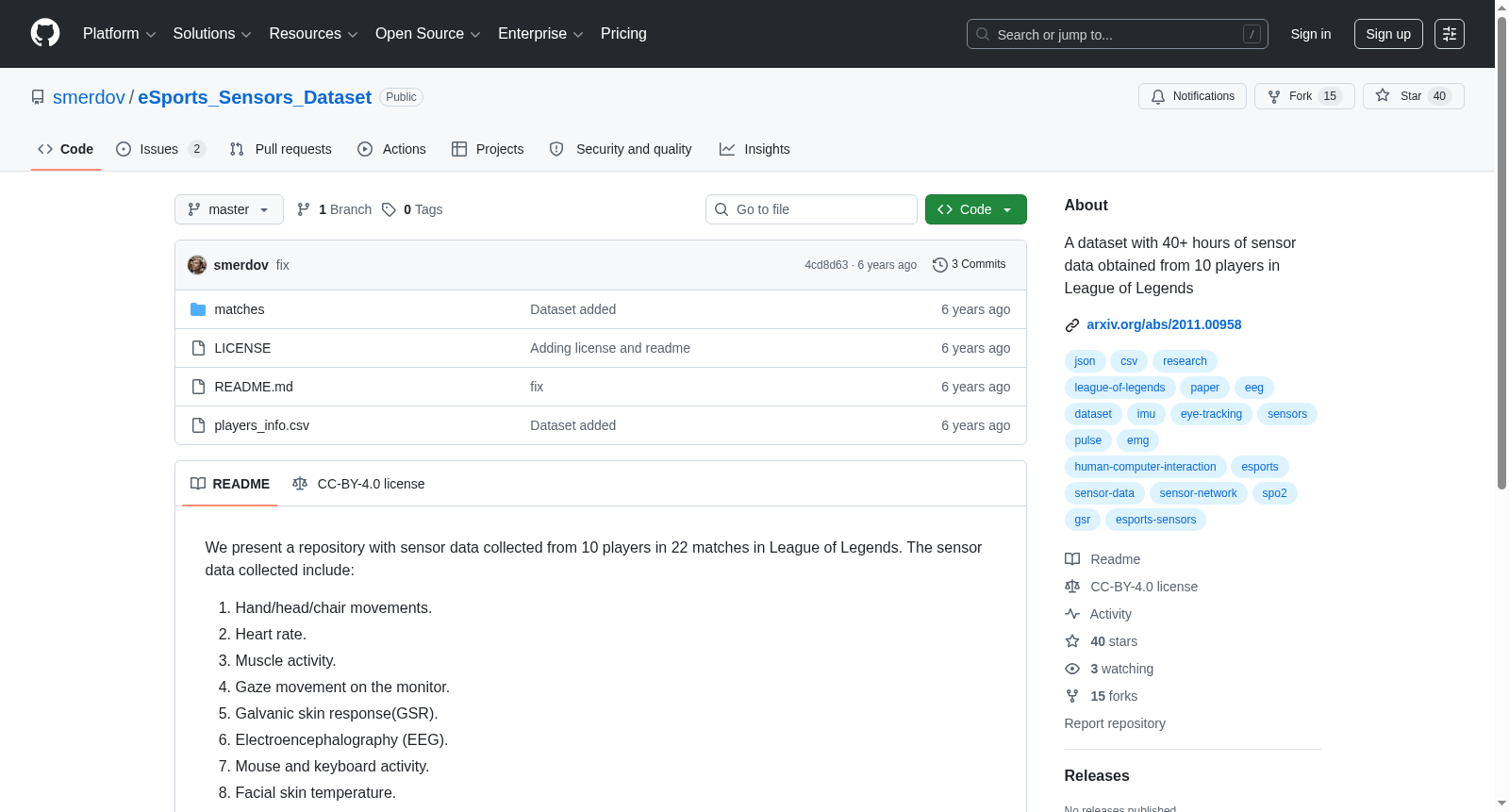The image size is (1509, 812).
Task: Go to the Pricing page
Action: 623,34
